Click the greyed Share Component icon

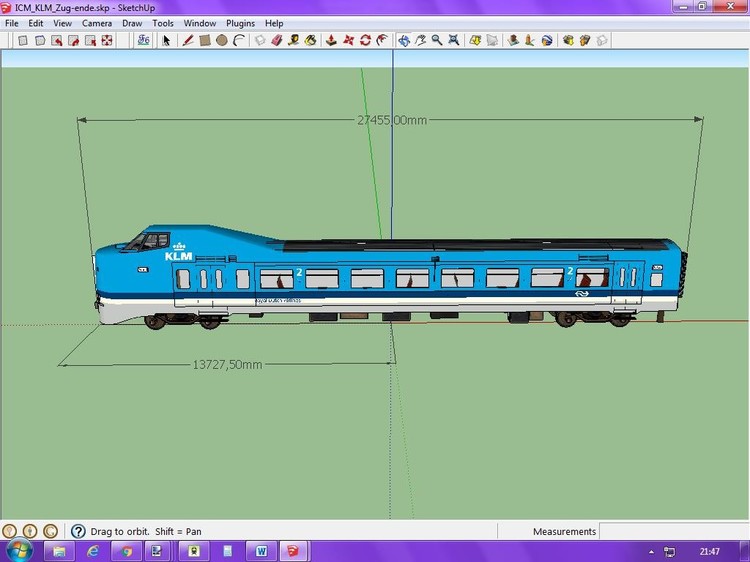coord(602,41)
